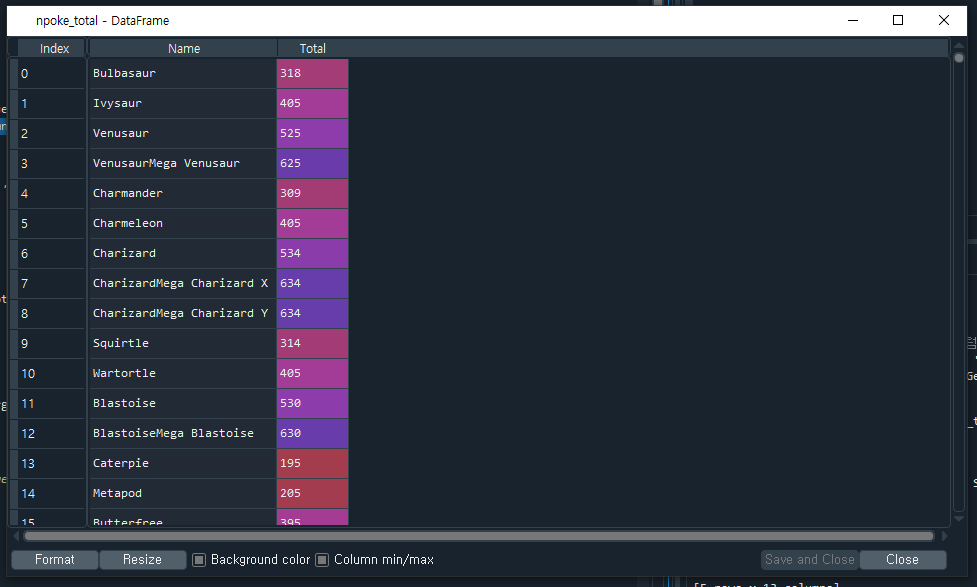This screenshot has width=977, height=587.
Task: Click the Total cell showing 318
Action: click(312, 74)
